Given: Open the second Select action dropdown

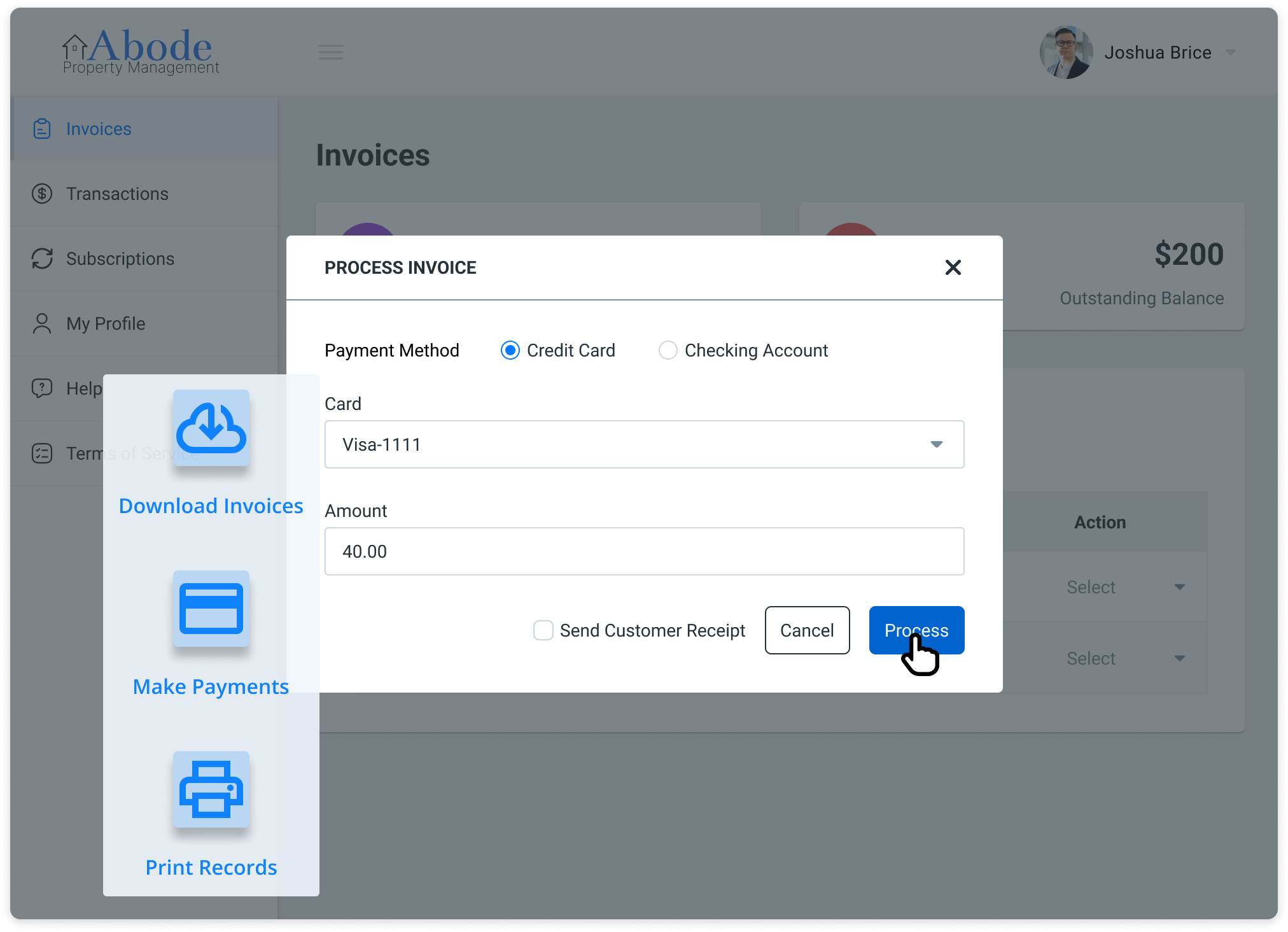Looking at the screenshot, I should (1125, 658).
